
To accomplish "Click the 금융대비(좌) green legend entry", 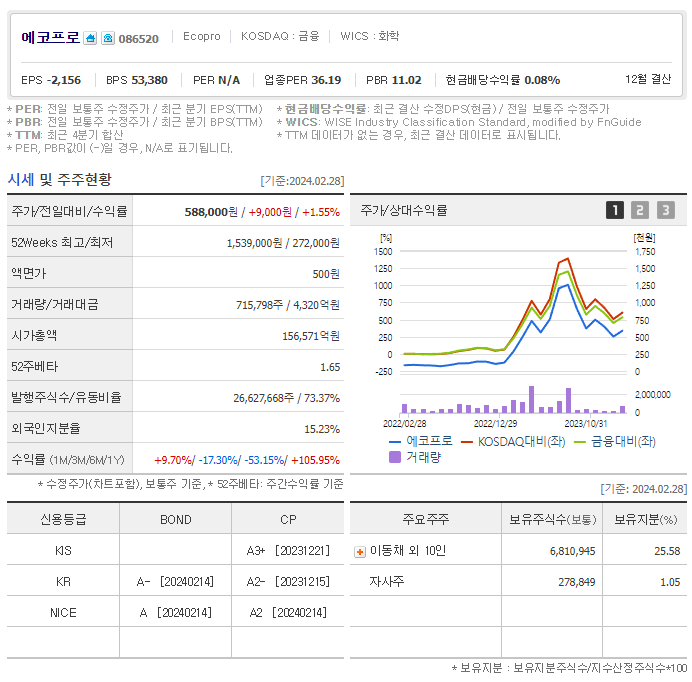I will tap(615, 441).
